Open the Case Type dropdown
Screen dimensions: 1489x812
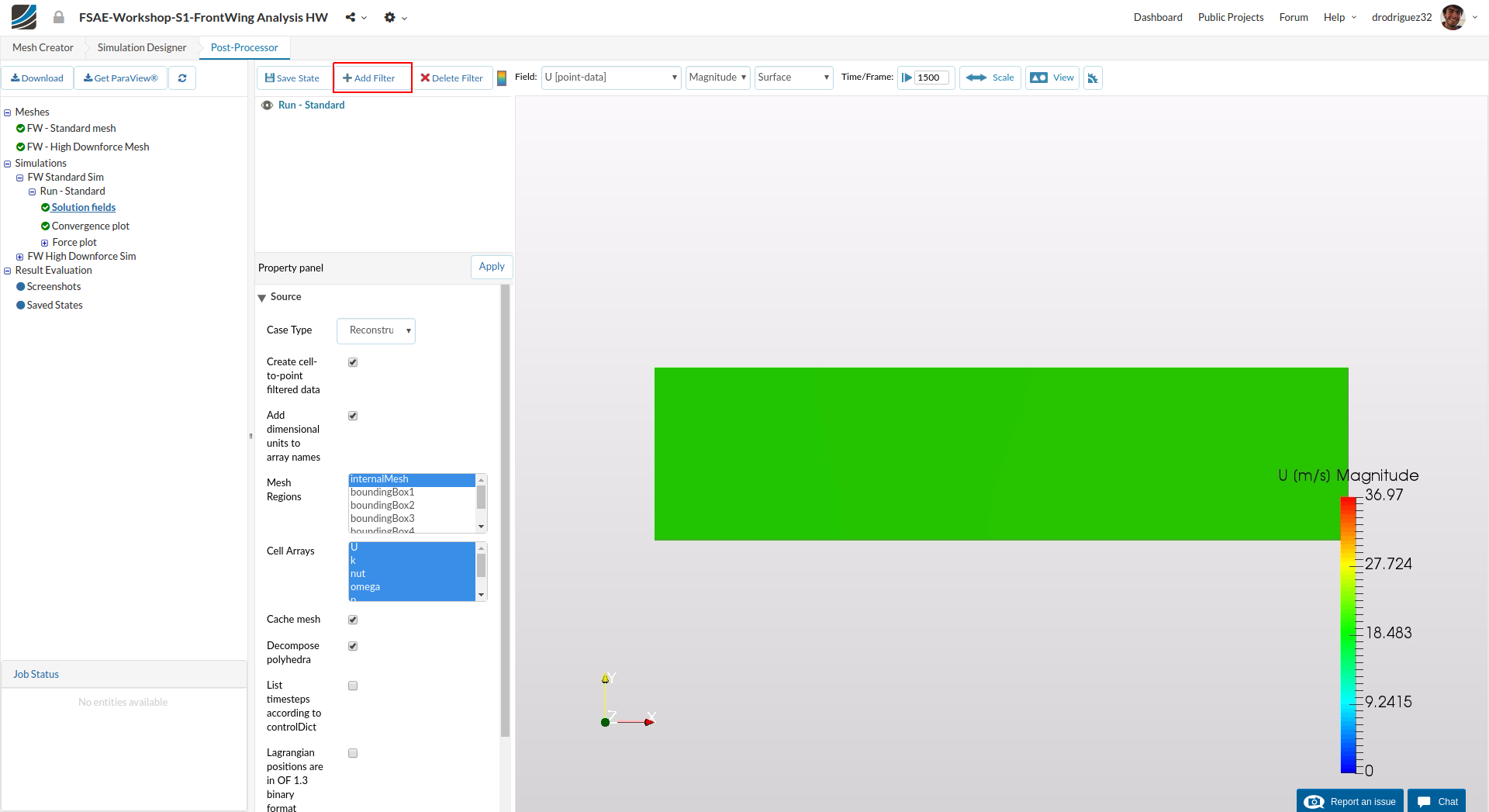click(376, 331)
